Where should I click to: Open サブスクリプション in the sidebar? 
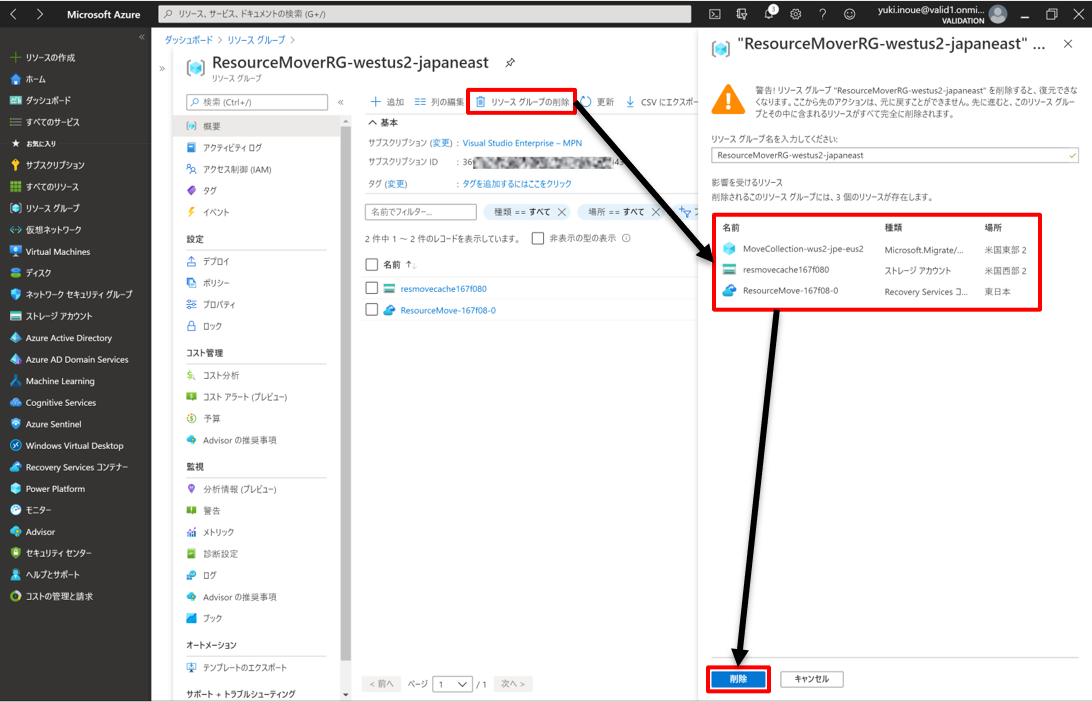[x=55, y=165]
